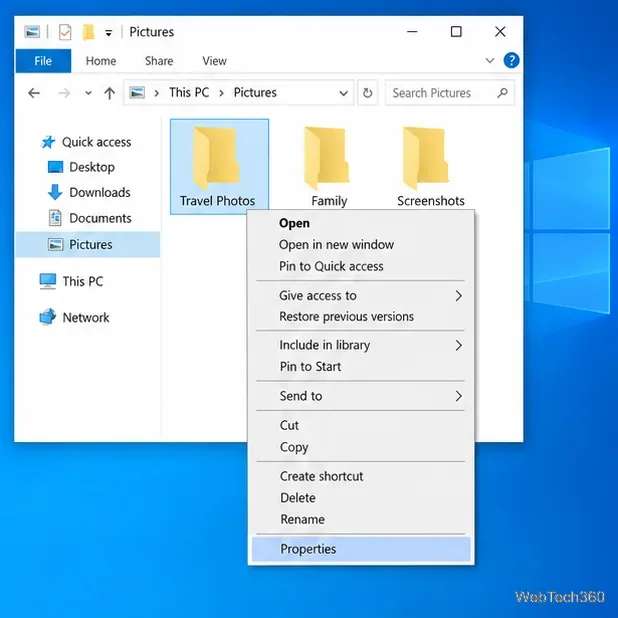Click the Desktop icon in the sidebar
Screen dimensions: 618x618
click(x=55, y=167)
